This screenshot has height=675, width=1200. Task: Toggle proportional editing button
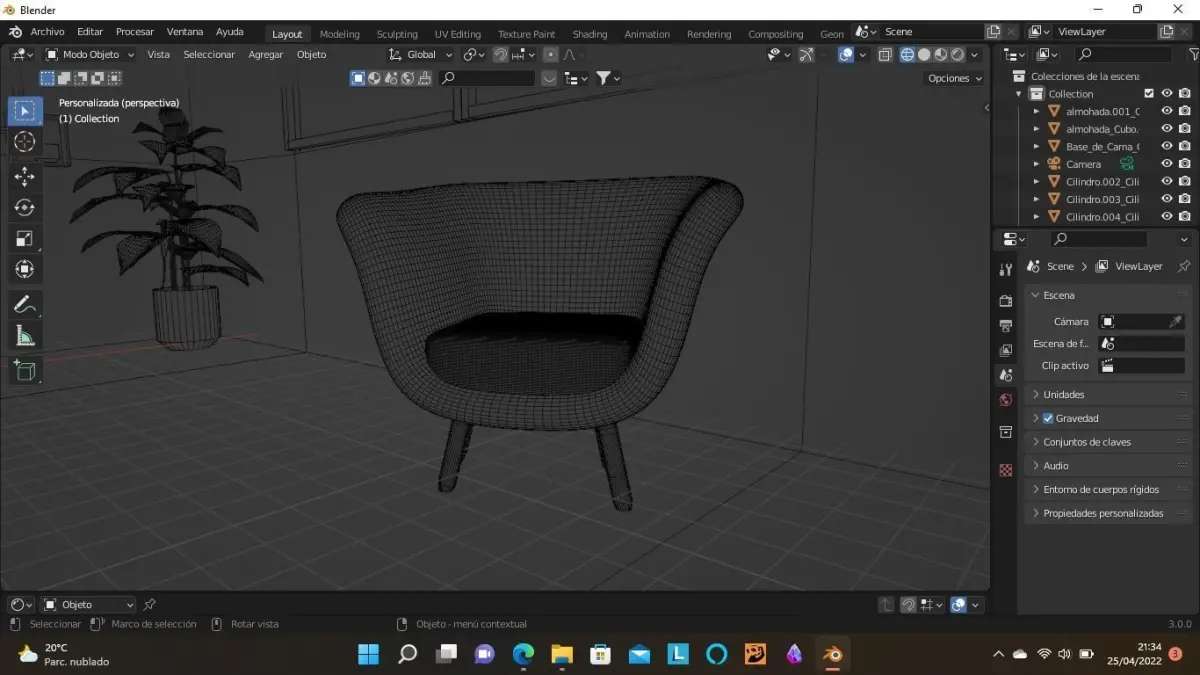pos(550,55)
